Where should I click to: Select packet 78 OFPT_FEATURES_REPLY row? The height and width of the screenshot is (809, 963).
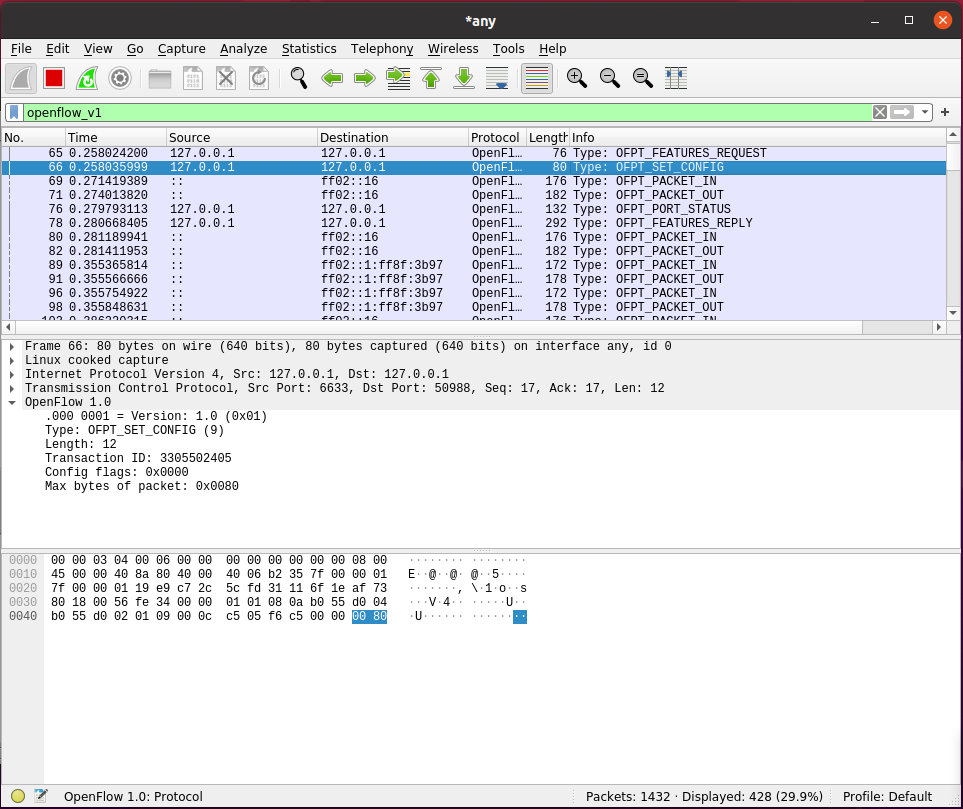[x=474, y=223]
